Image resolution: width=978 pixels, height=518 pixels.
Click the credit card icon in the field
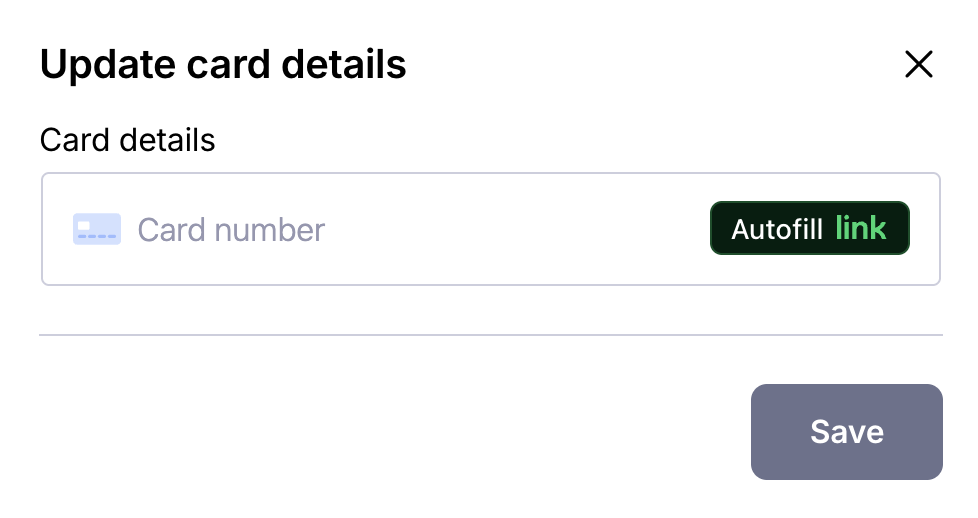97,230
